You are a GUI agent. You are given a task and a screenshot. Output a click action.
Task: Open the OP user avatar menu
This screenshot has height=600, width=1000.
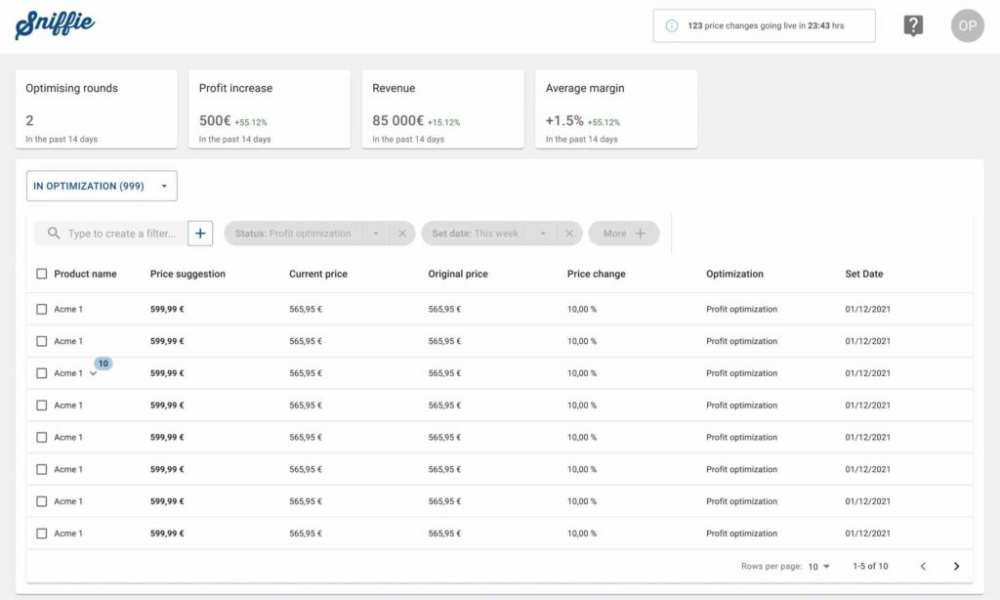coord(967,26)
